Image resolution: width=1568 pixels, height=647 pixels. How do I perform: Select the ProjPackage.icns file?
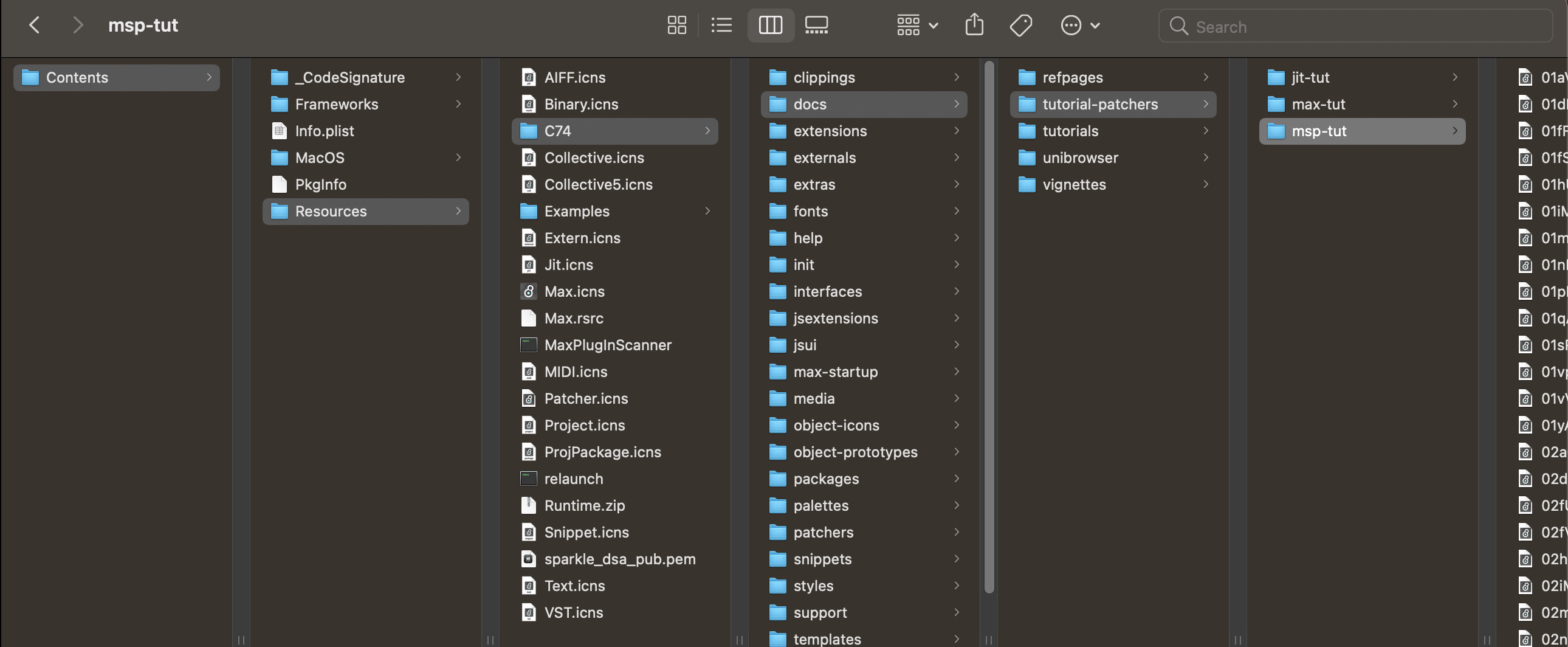615,452
